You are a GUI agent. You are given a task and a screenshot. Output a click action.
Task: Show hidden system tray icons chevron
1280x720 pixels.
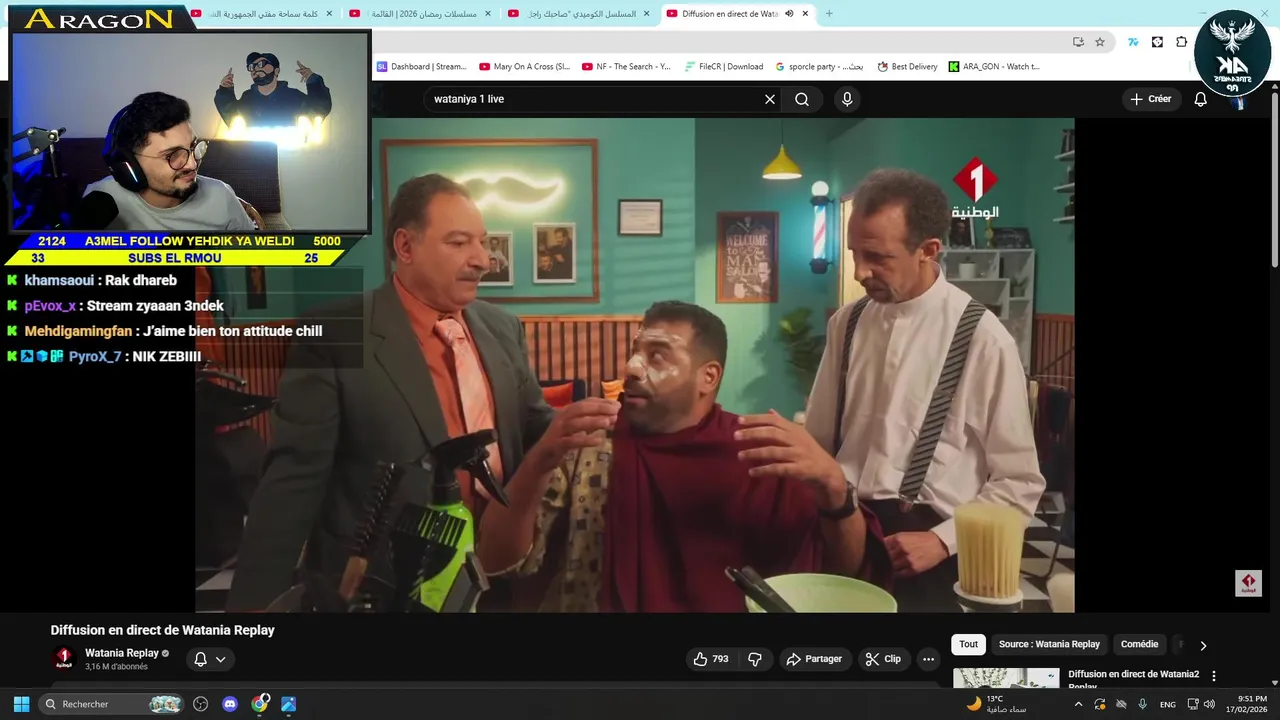click(x=1078, y=704)
